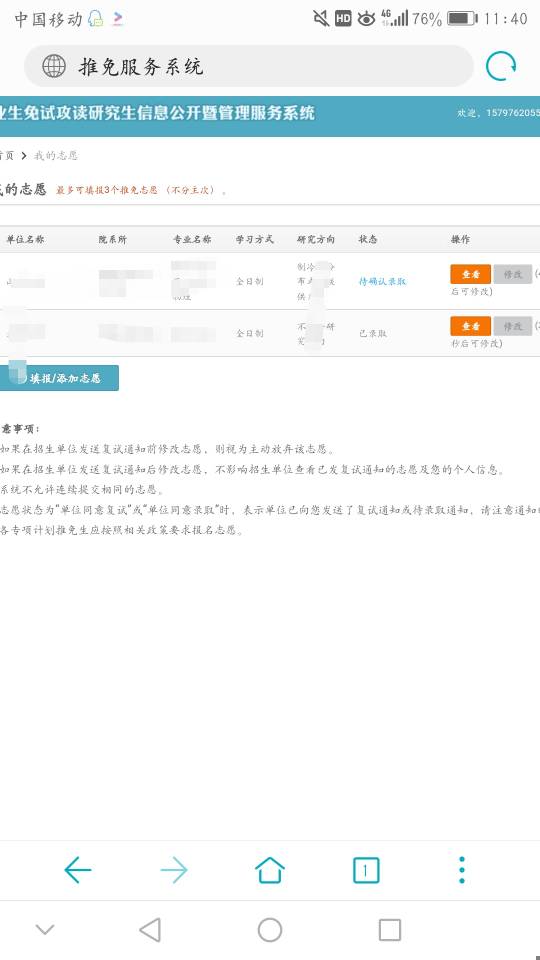The image size is (540, 960).
Task: Tap the browser forward arrow
Action: (174, 869)
